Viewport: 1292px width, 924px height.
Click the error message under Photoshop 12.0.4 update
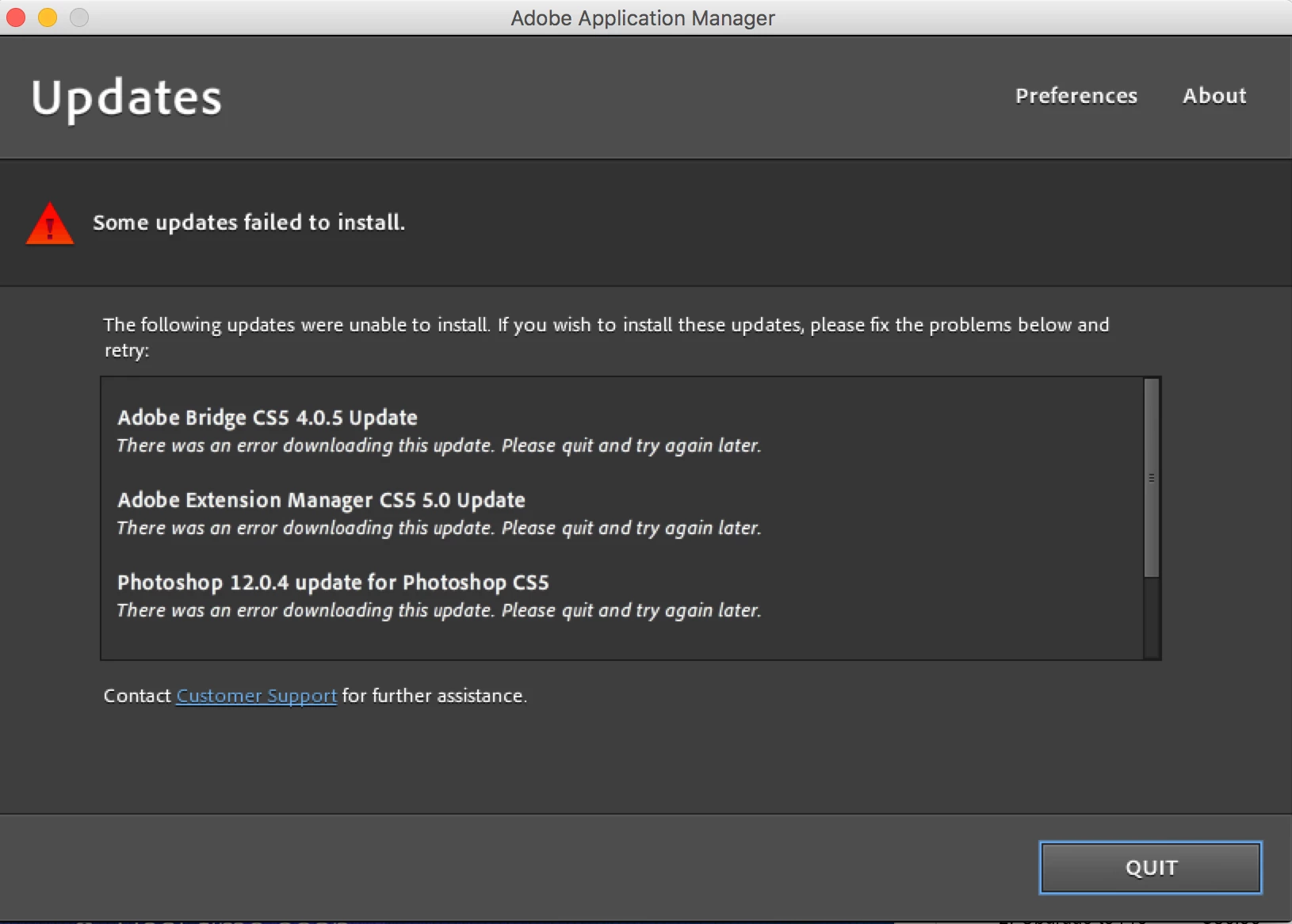coord(439,611)
